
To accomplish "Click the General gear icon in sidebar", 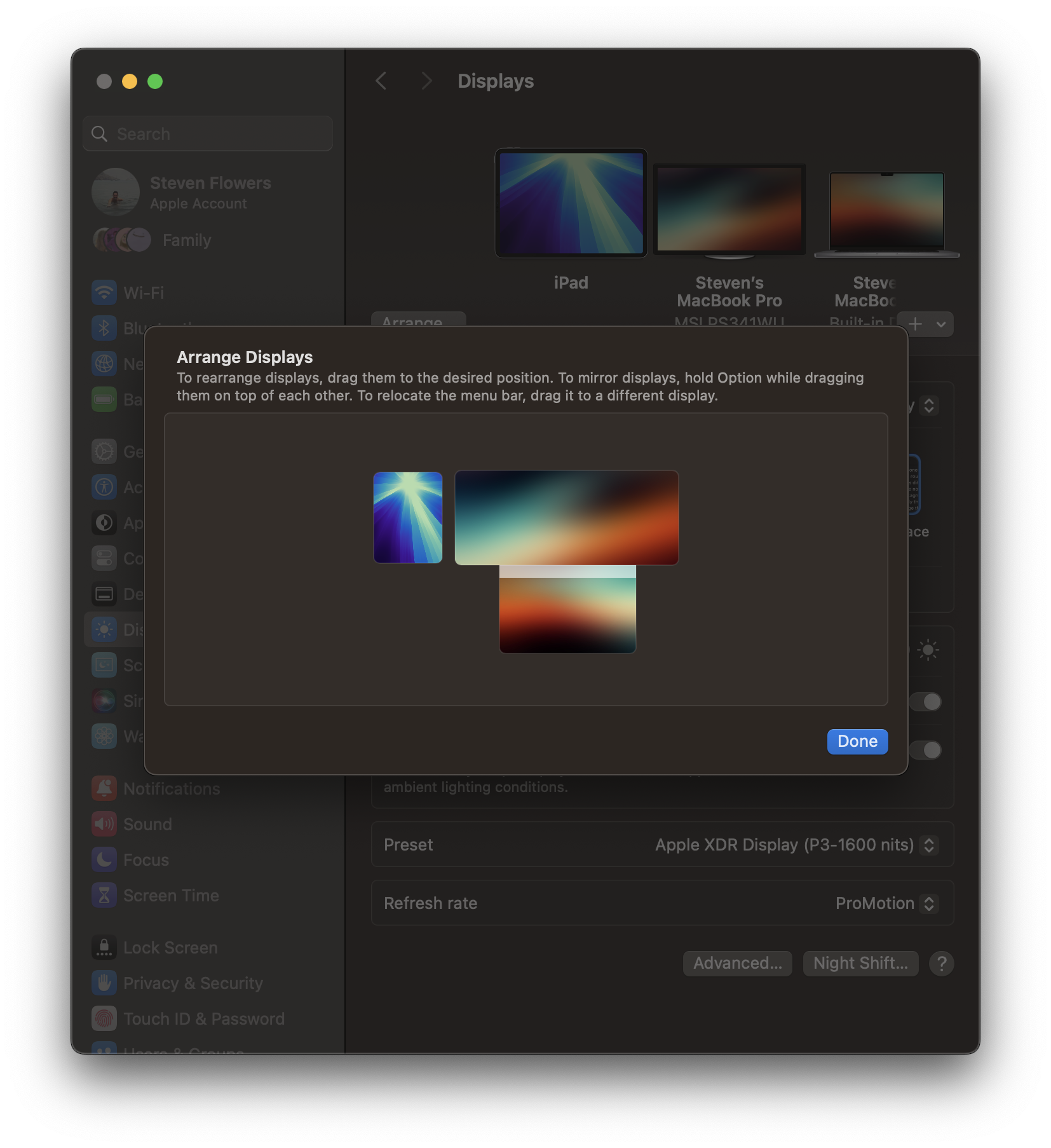I will (x=104, y=451).
